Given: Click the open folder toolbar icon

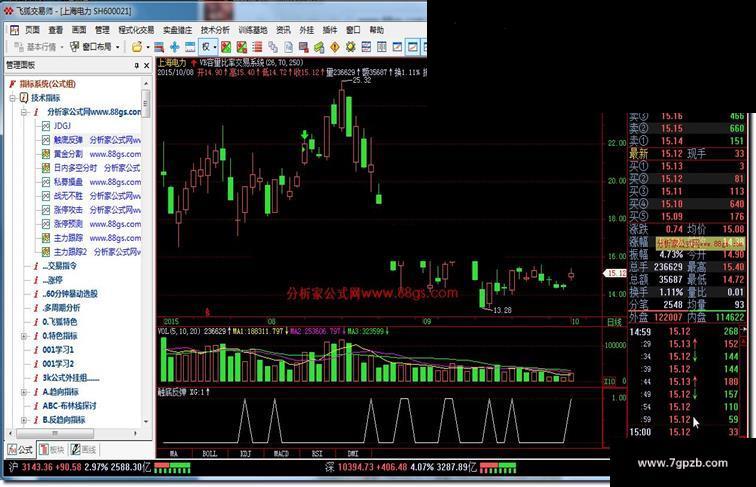Looking at the screenshot, I should [x=137, y=47].
